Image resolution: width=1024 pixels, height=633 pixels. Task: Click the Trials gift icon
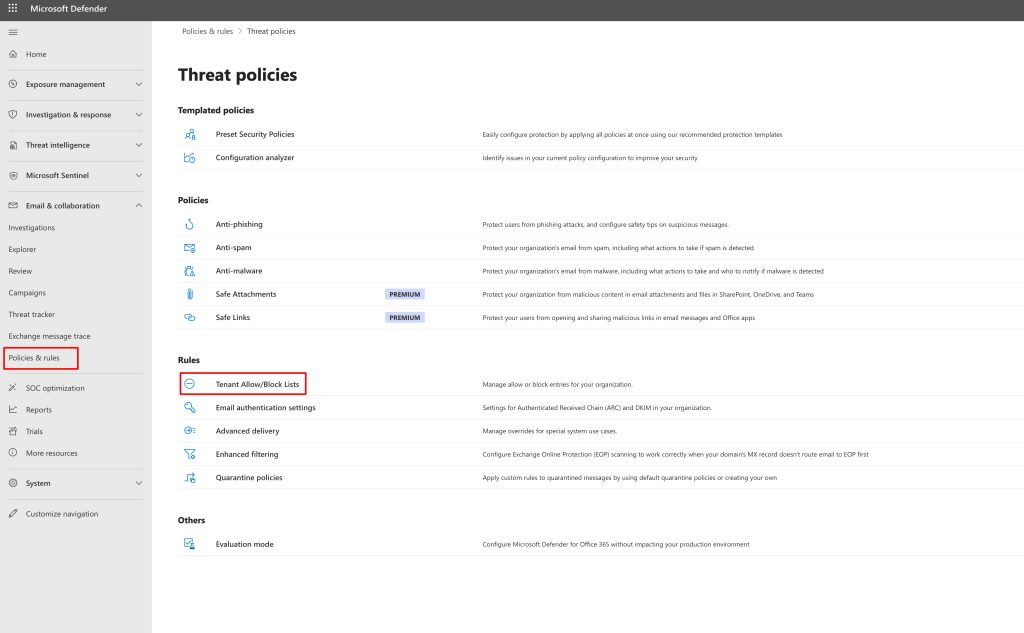coord(13,431)
